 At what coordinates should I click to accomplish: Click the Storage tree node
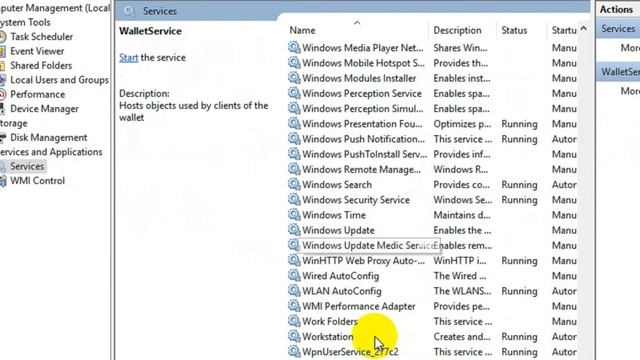(14, 123)
